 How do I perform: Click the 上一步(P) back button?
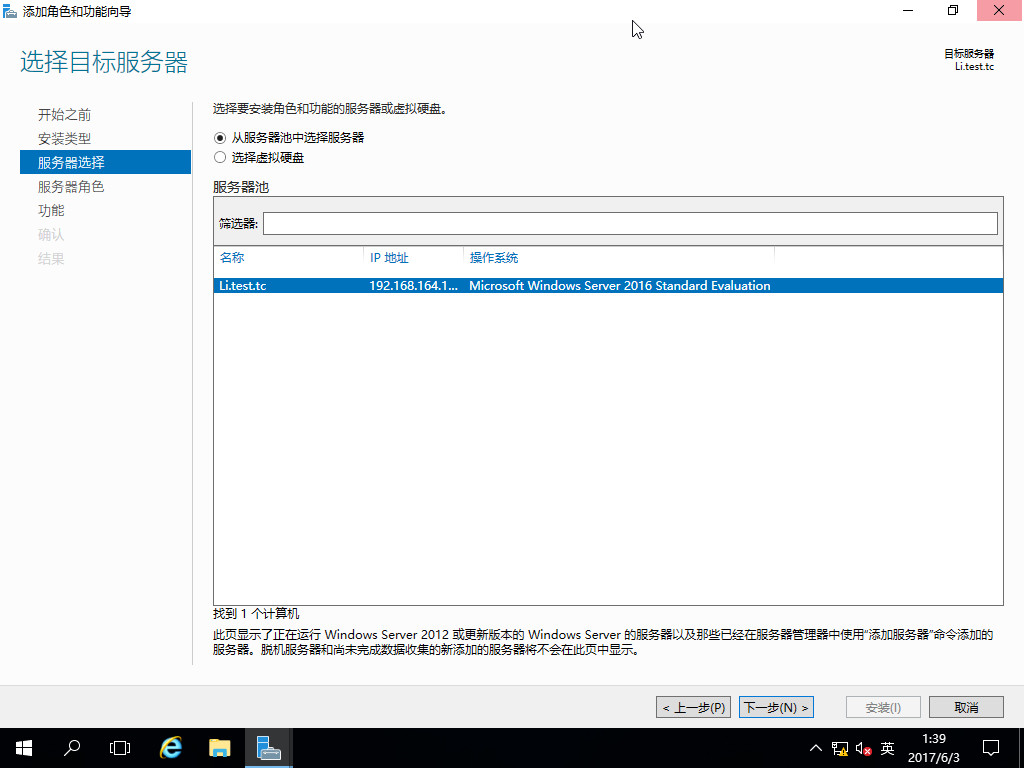point(693,707)
